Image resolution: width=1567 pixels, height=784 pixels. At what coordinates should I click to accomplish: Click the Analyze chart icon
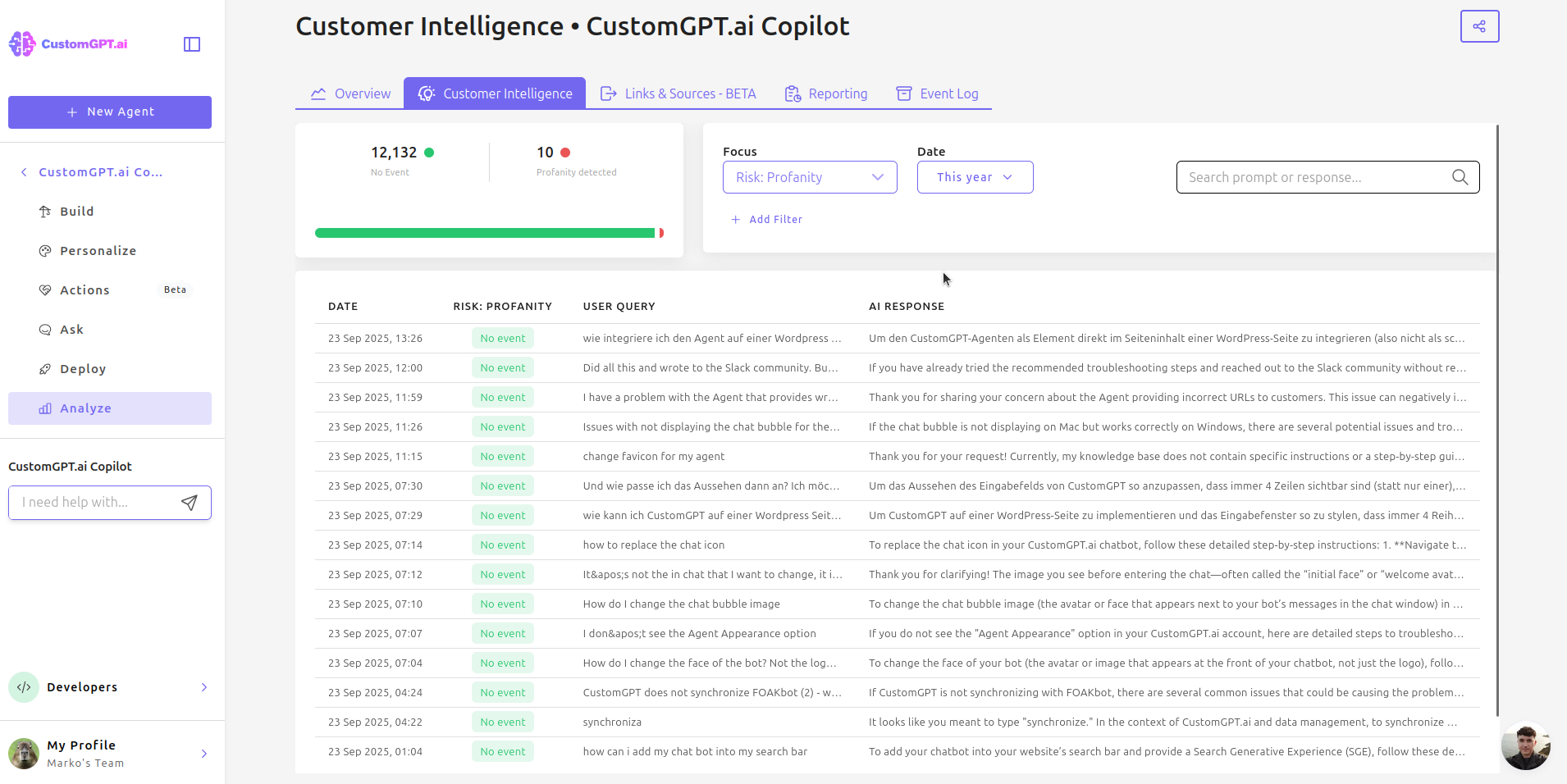[x=45, y=408]
